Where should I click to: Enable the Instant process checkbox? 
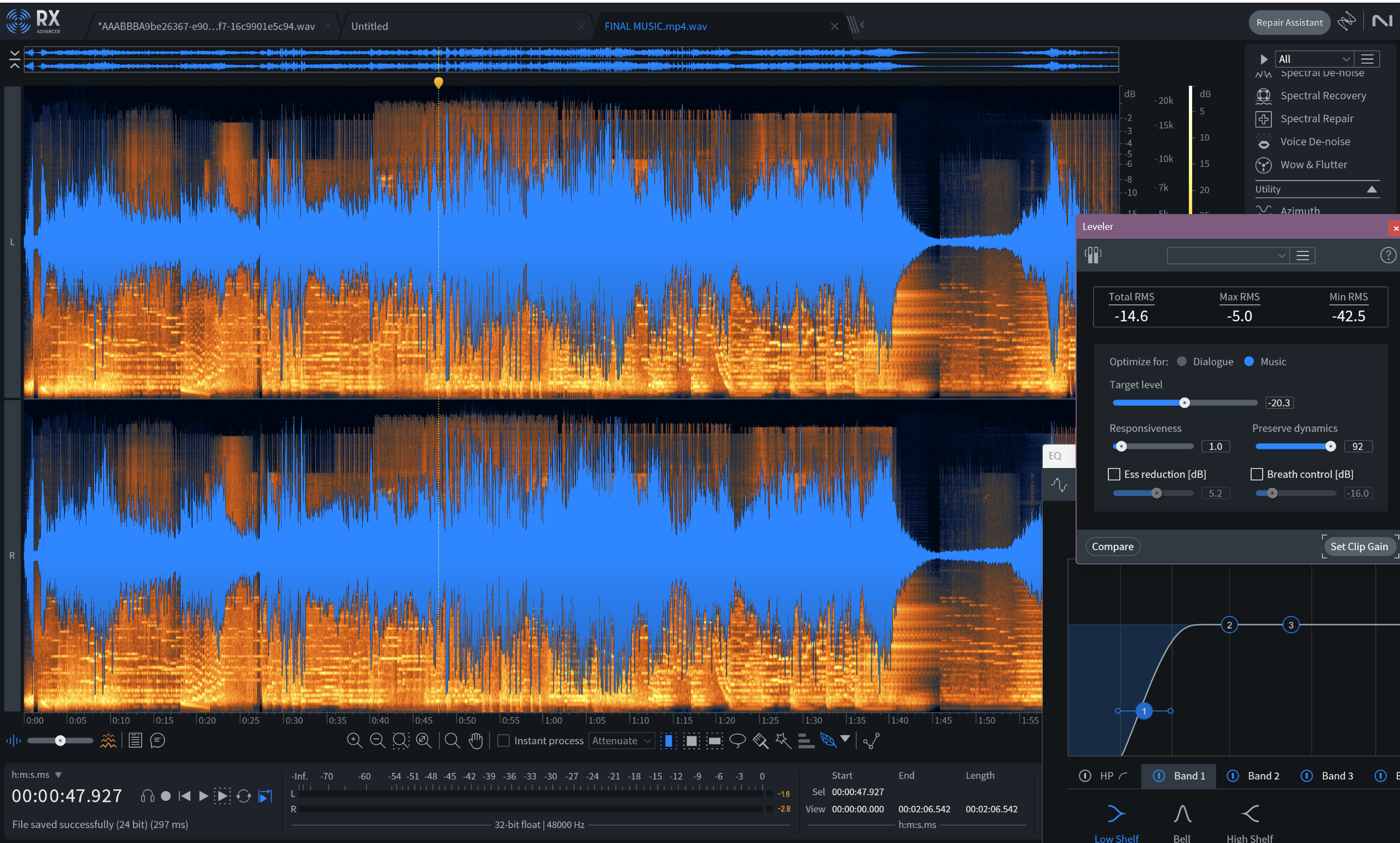pyautogui.click(x=503, y=740)
